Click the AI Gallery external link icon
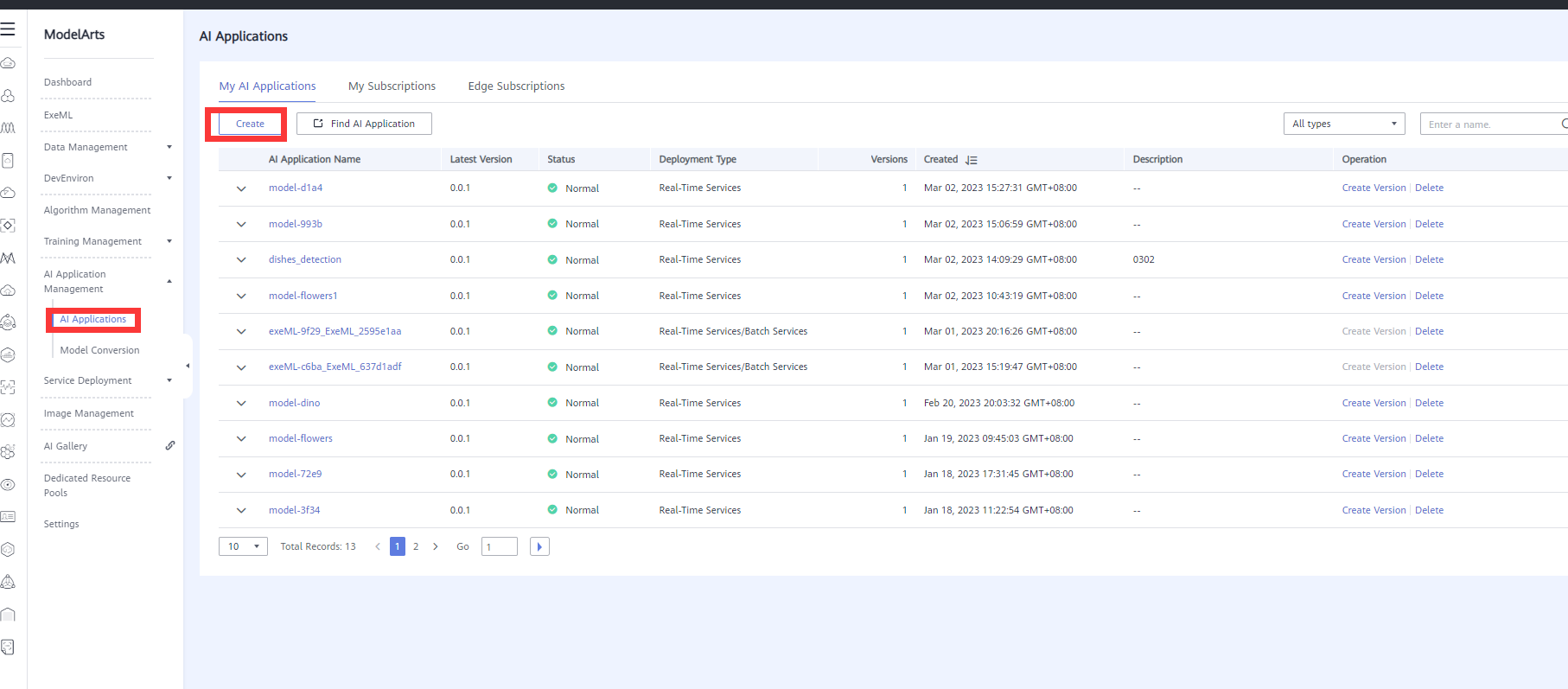 [170, 446]
